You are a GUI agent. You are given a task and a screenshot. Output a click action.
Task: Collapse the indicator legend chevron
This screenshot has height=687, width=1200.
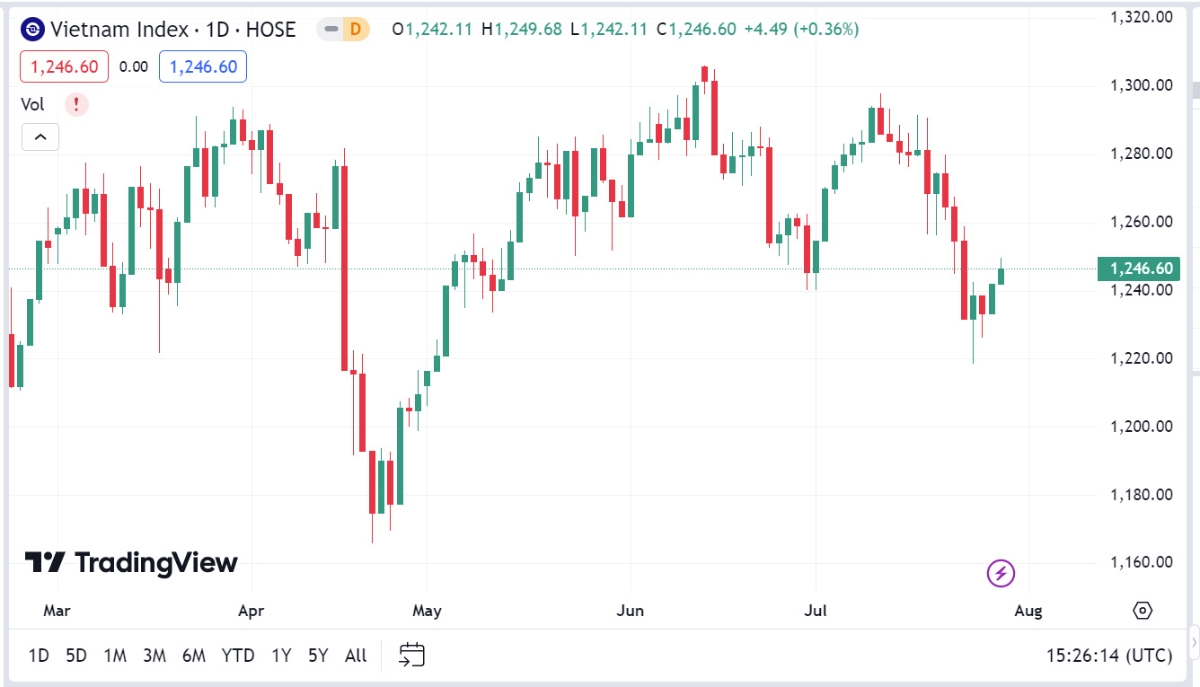40,137
